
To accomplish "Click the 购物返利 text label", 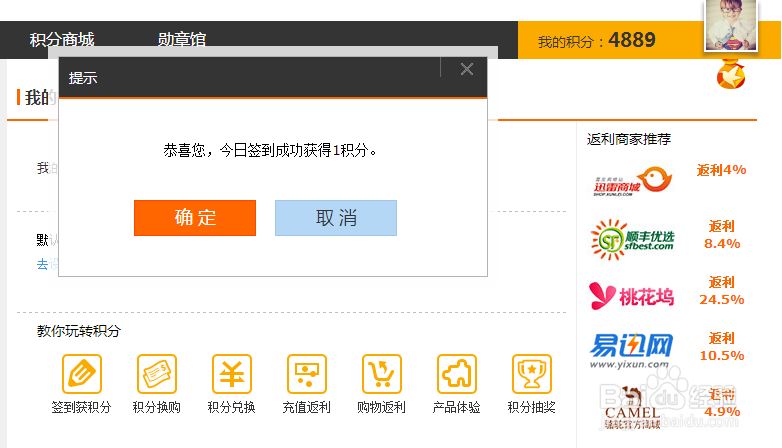I will (x=382, y=408).
